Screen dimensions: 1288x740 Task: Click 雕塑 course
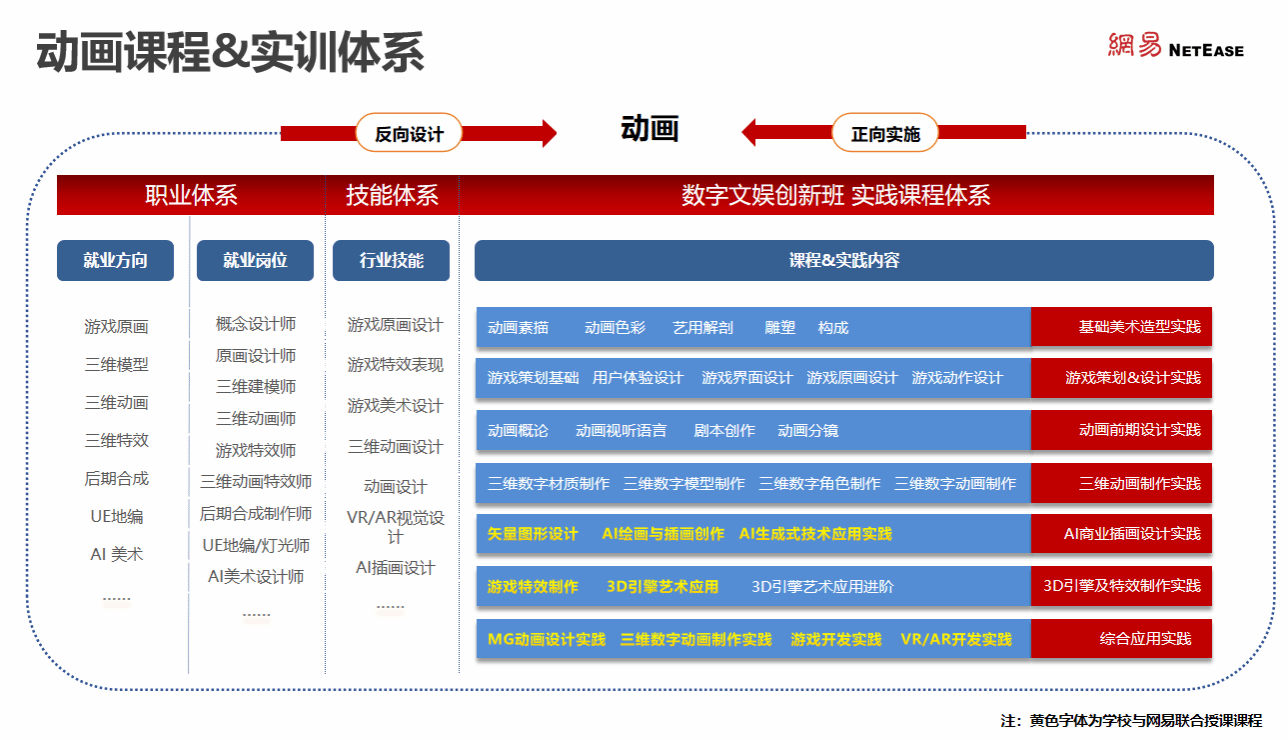[x=780, y=328]
